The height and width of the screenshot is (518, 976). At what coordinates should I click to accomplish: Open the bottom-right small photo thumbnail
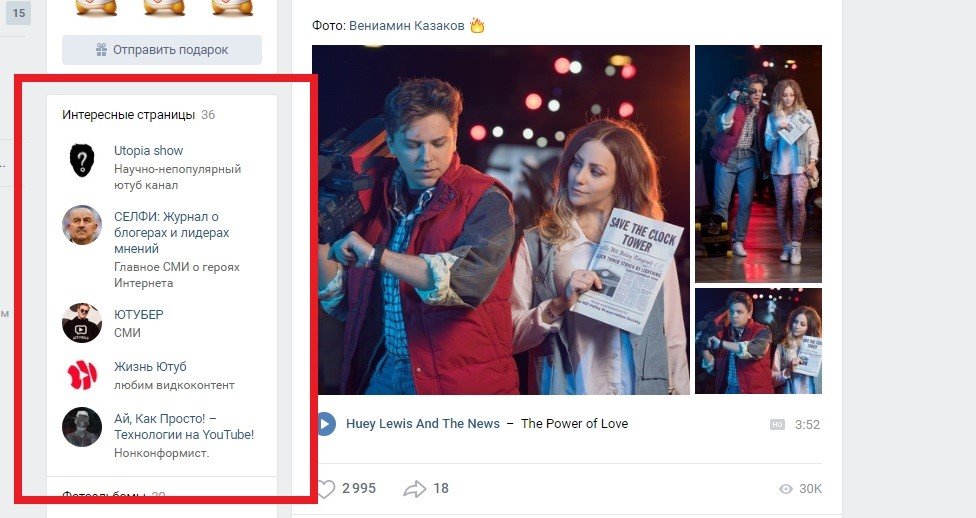(x=758, y=341)
